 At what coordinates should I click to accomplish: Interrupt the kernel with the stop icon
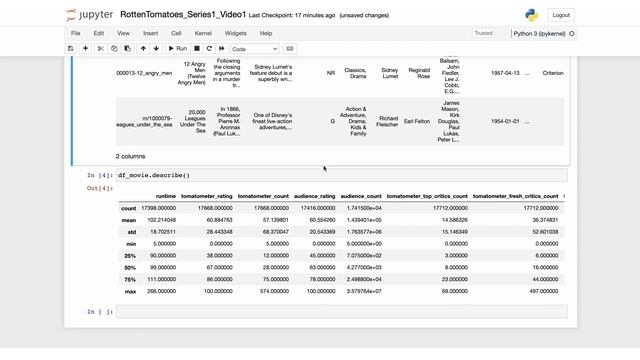pyautogui.click(x=197, y=49)
